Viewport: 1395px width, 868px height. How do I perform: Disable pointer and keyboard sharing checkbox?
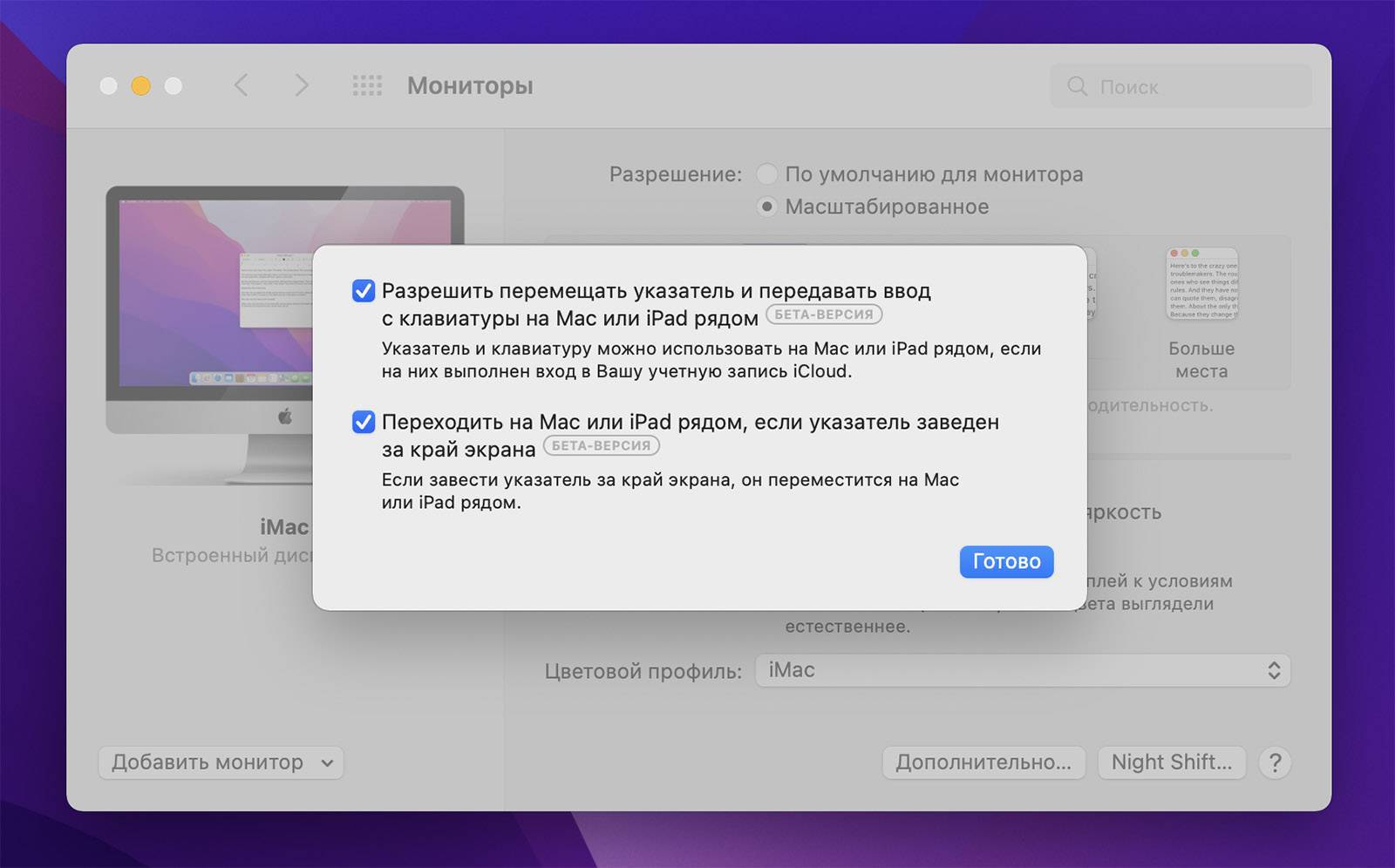pyautogui.click(x=364, y=291)
